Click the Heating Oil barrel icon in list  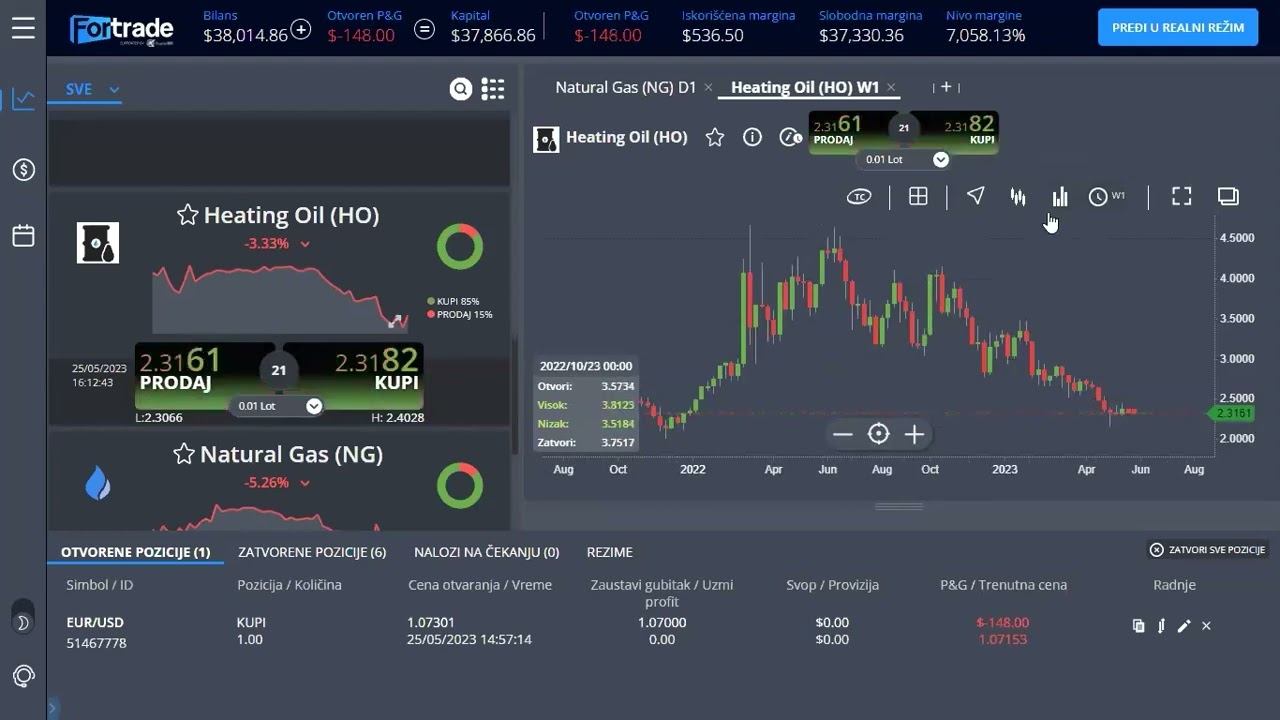pyautogui.click(x=98, y=243)
